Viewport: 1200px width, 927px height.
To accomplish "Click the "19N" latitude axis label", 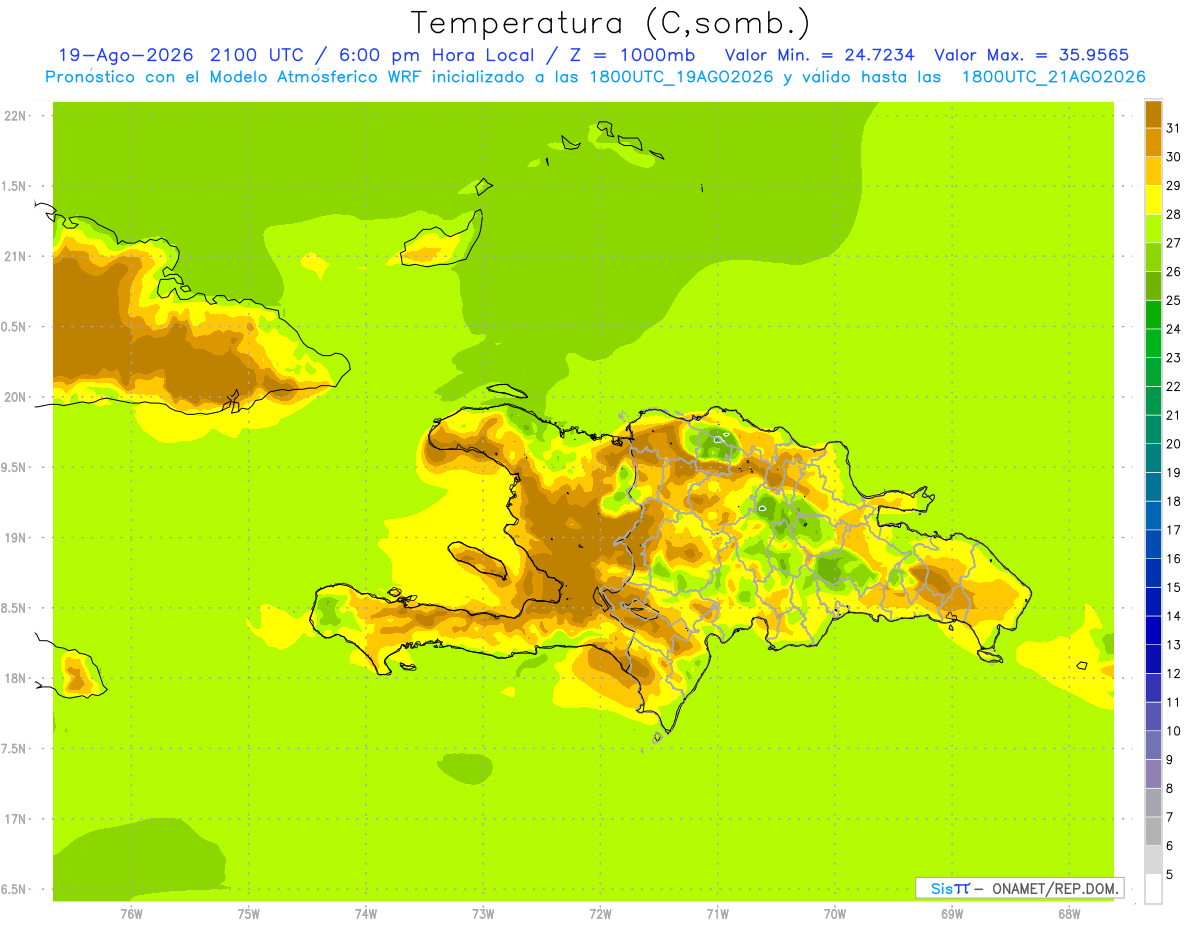I will click(15, 537).
